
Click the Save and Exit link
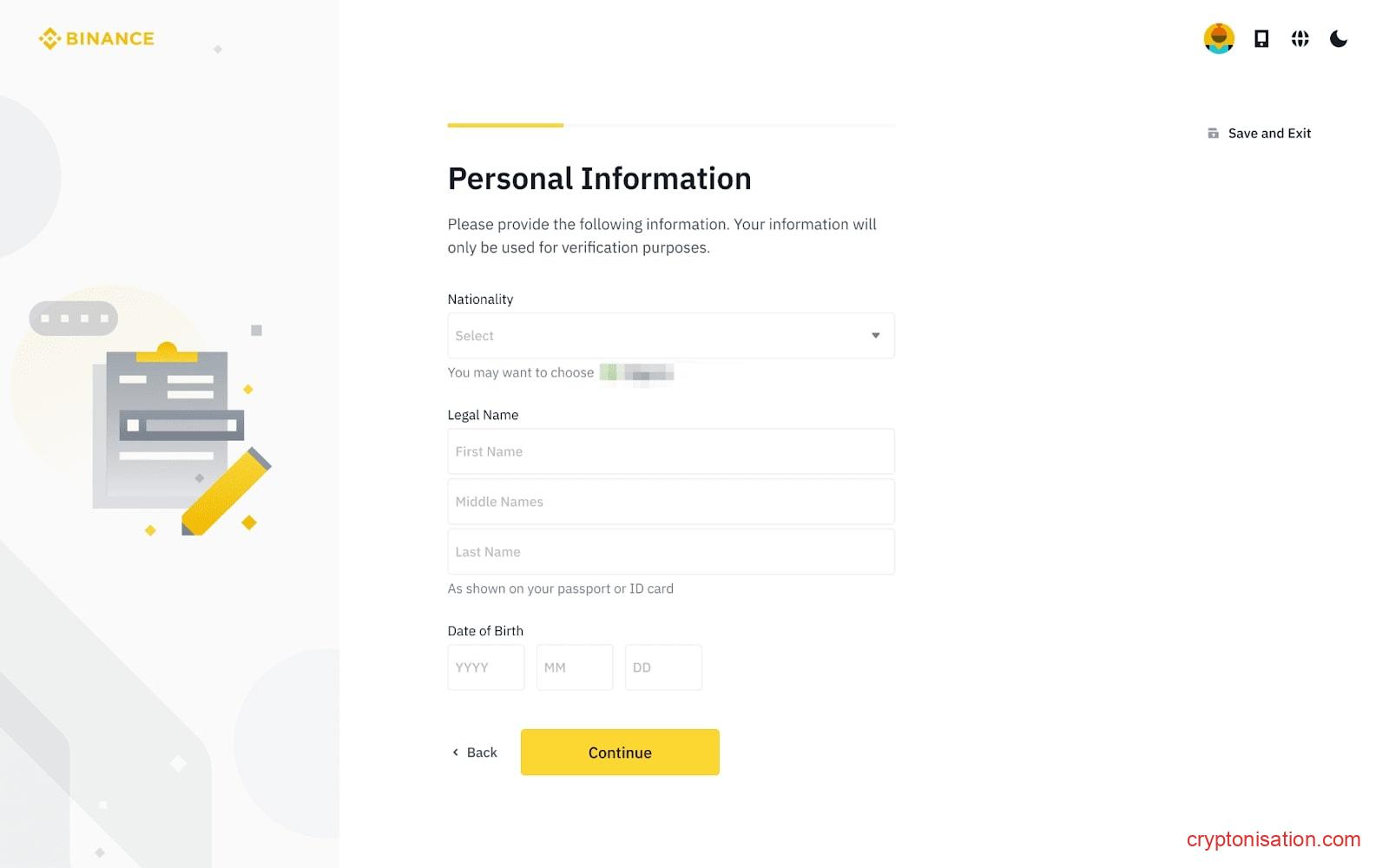click(1269, 133)
